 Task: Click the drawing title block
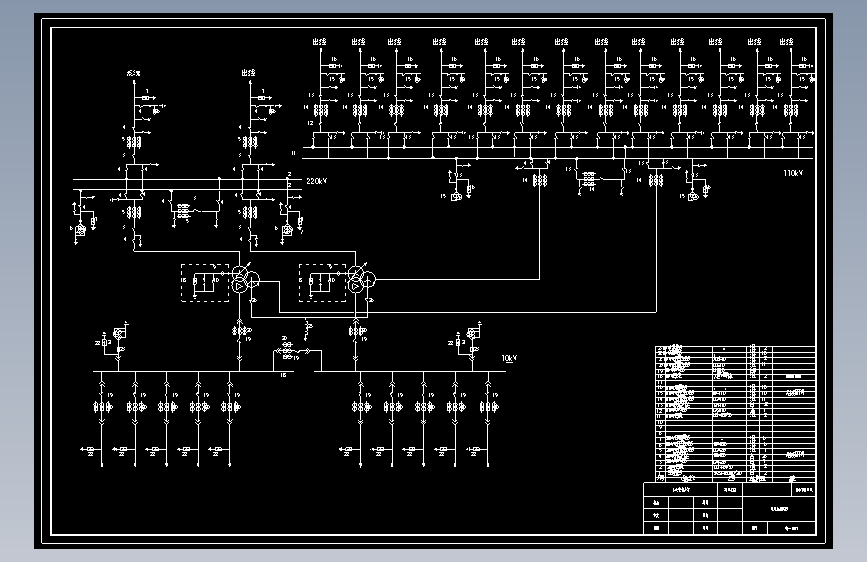coord(729,508)
